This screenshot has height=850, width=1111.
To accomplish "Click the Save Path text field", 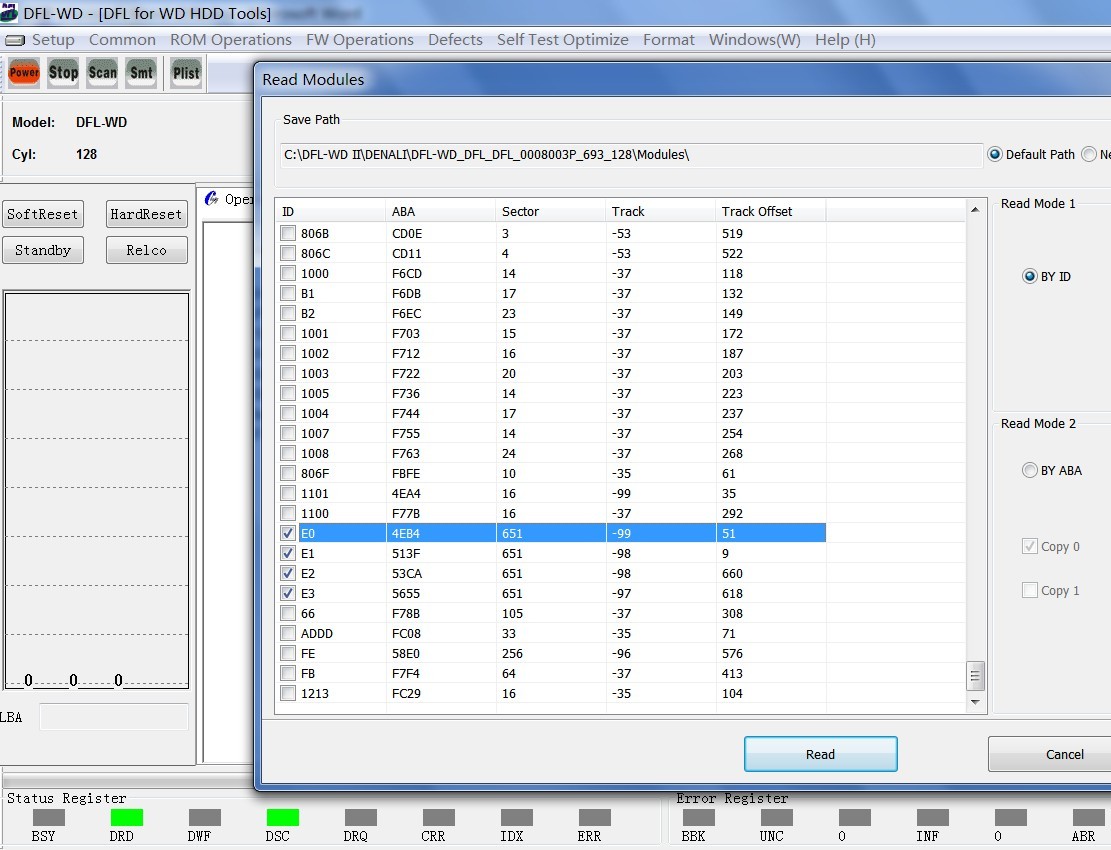I will pos(631,154).
